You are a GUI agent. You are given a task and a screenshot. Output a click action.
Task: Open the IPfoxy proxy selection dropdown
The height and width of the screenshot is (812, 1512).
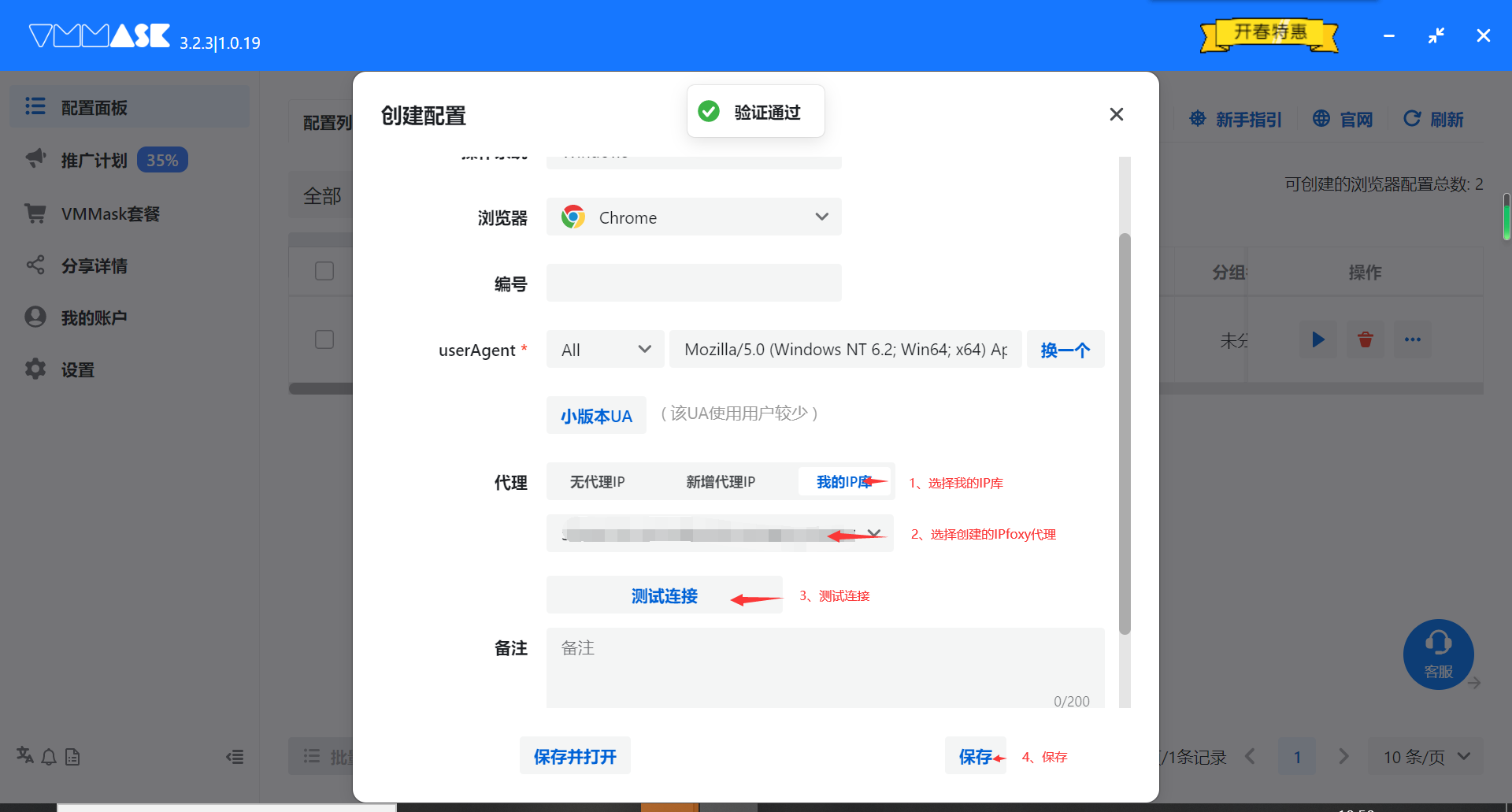pos(873,533)
